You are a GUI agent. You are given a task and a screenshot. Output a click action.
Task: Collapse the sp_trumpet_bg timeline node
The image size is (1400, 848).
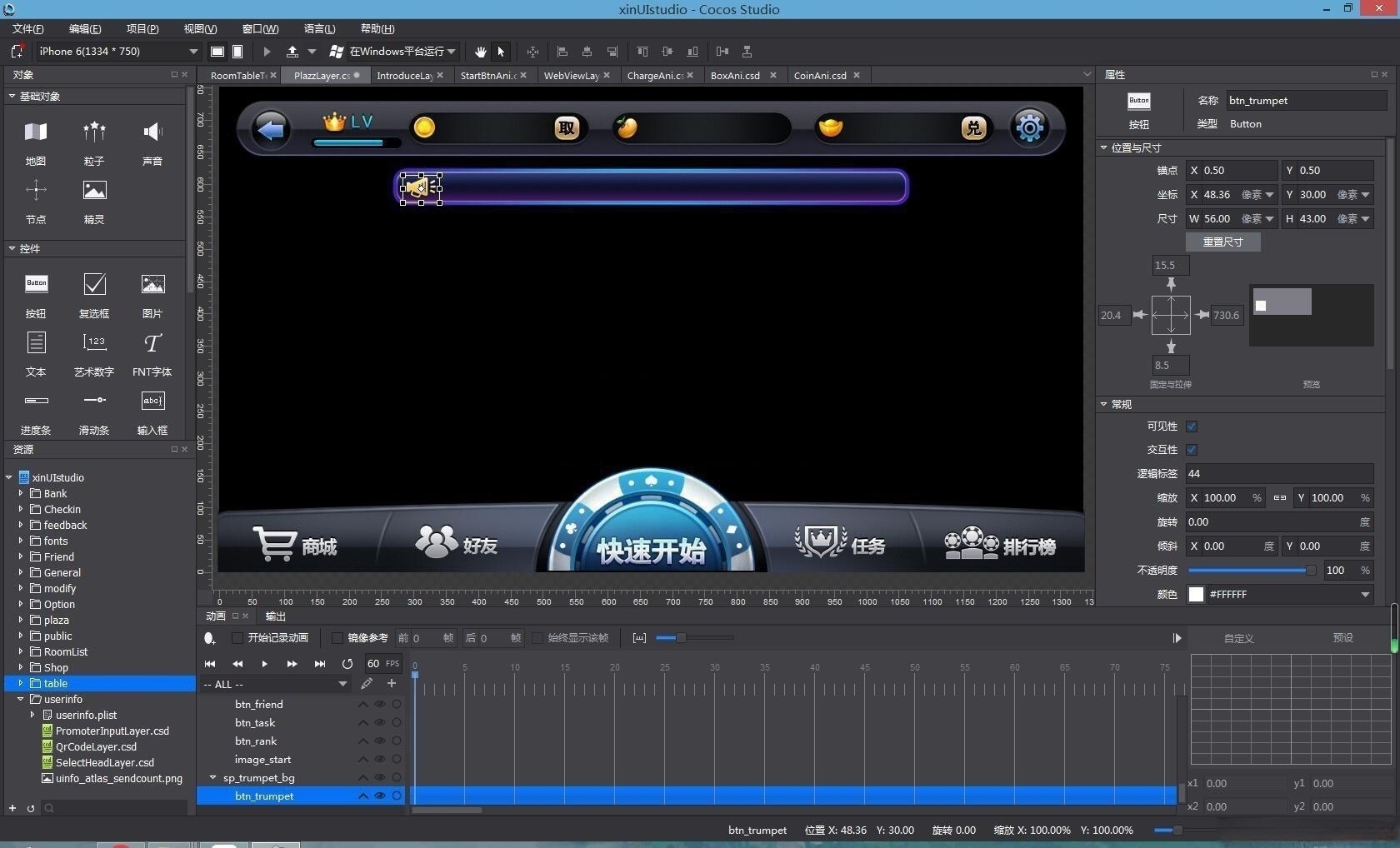213,778
